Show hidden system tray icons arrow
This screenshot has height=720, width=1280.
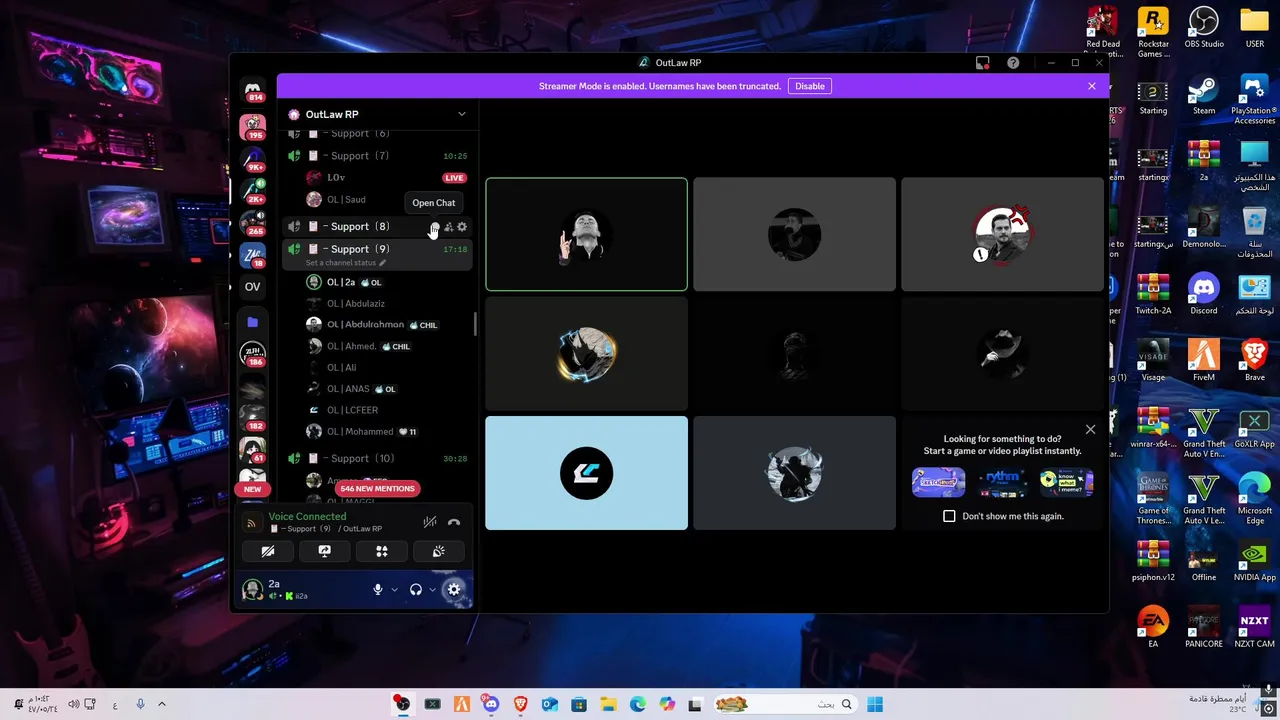click(x=162, y=704)
